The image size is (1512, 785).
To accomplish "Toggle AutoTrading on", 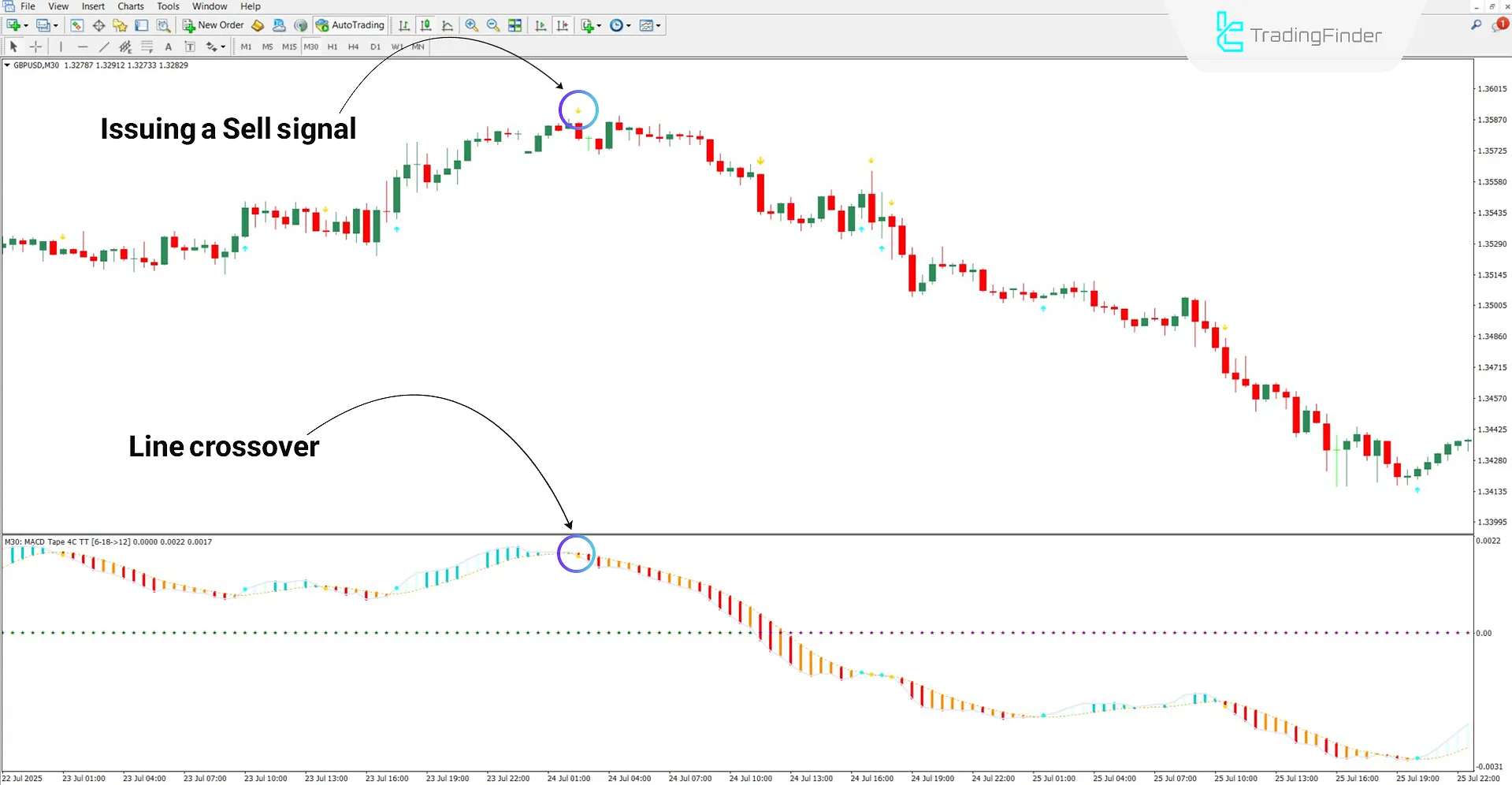I will pyautogui.click(x=350, y=24).
